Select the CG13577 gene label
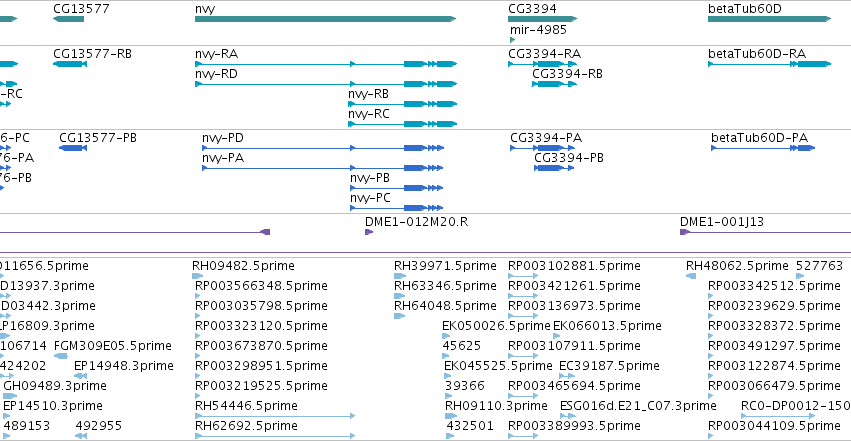 (81, 9)
